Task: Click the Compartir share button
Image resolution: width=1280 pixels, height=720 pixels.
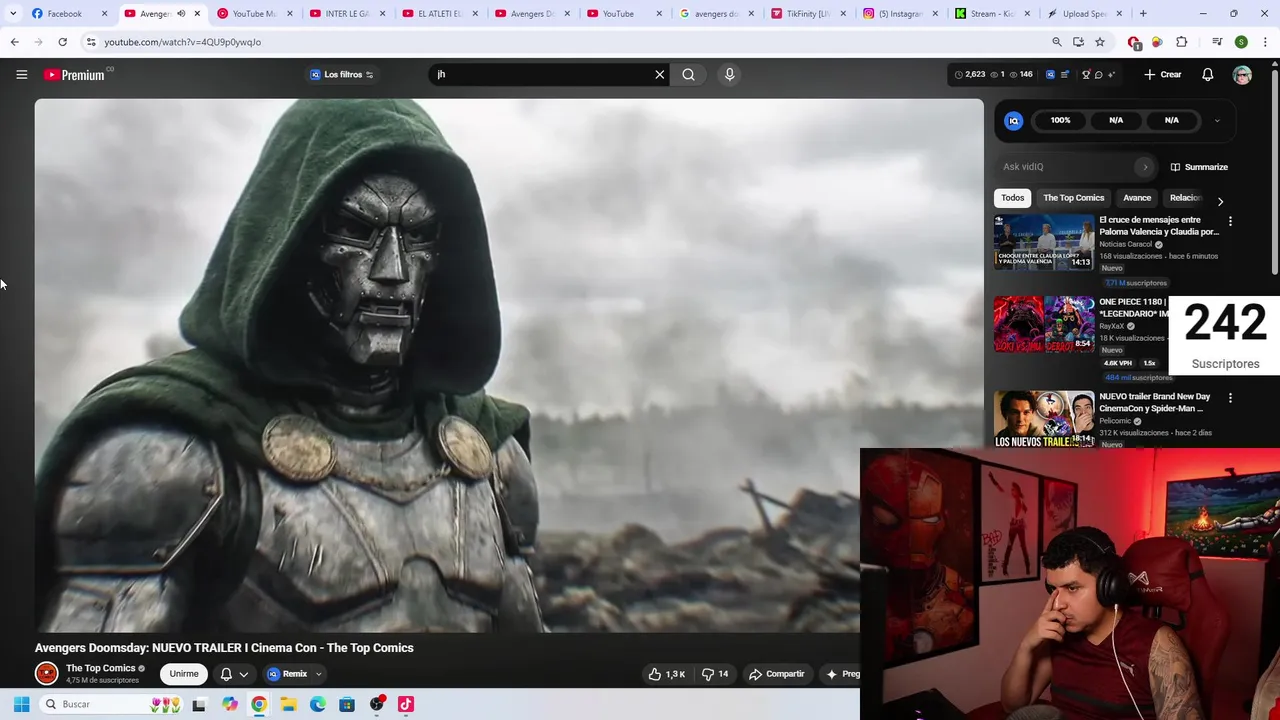Action: point(776,674)
